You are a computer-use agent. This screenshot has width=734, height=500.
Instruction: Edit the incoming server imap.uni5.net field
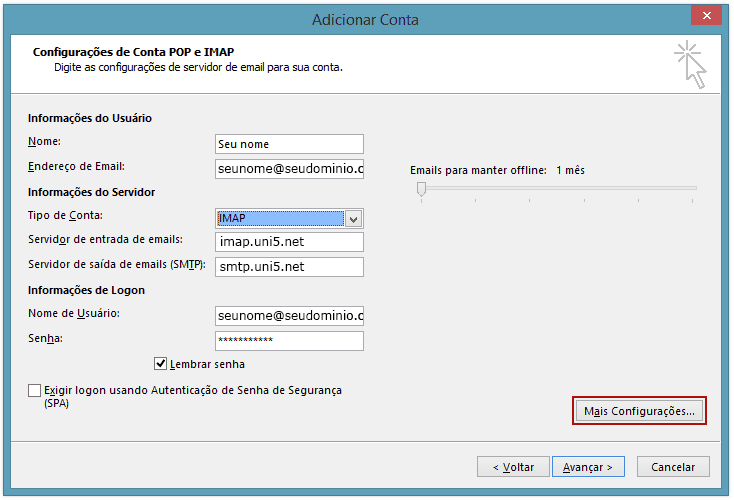click(289, 242)
